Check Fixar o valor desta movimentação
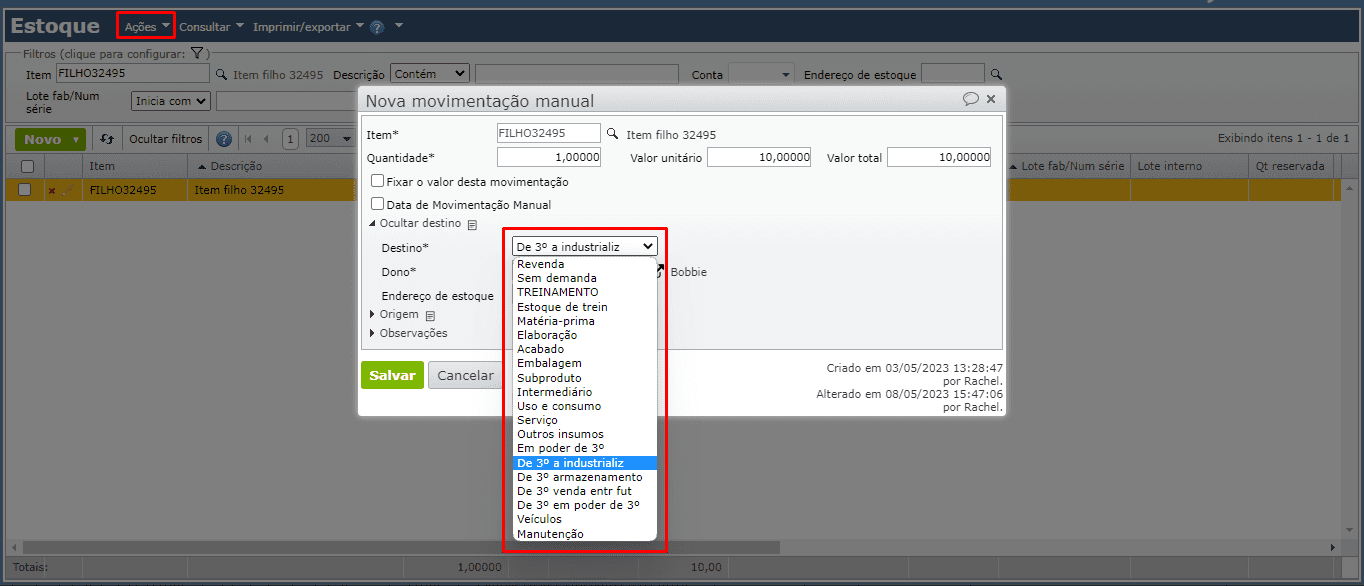Viewport: 1364px width, 586px height. (x=377, y=181)
